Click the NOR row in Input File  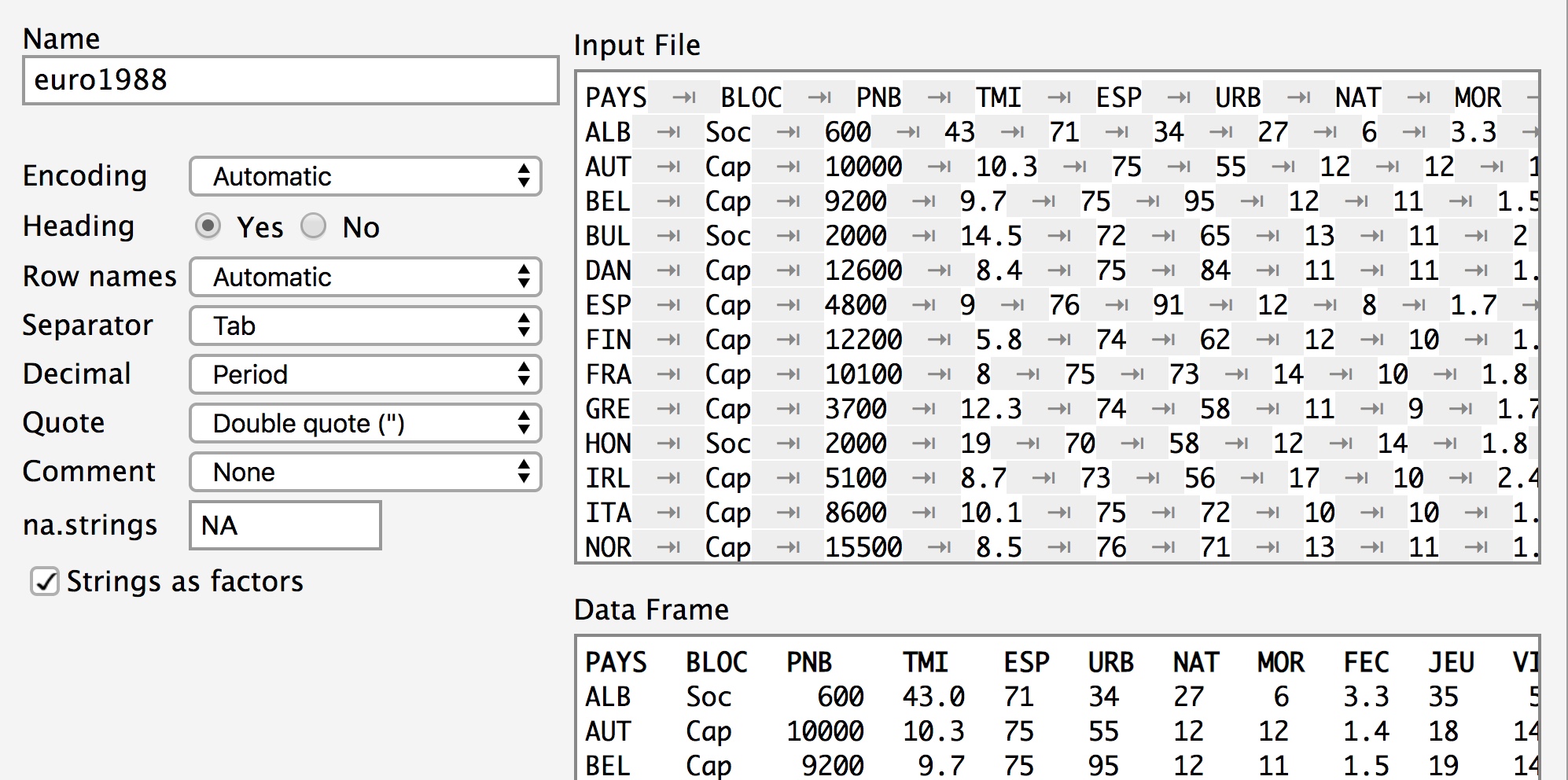coord(608,547)
